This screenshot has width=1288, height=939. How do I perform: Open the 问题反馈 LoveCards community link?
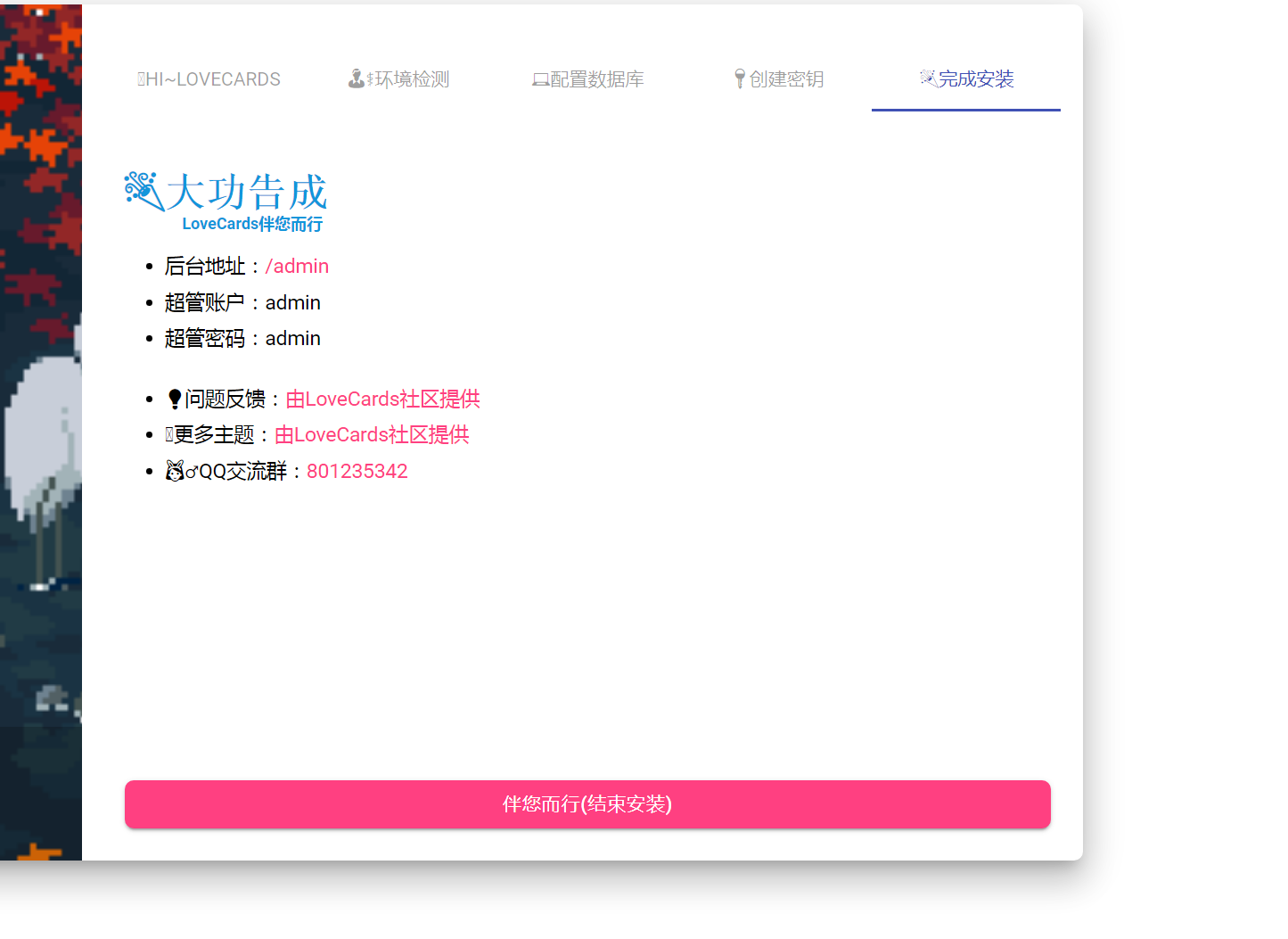(x=382, y=399)
